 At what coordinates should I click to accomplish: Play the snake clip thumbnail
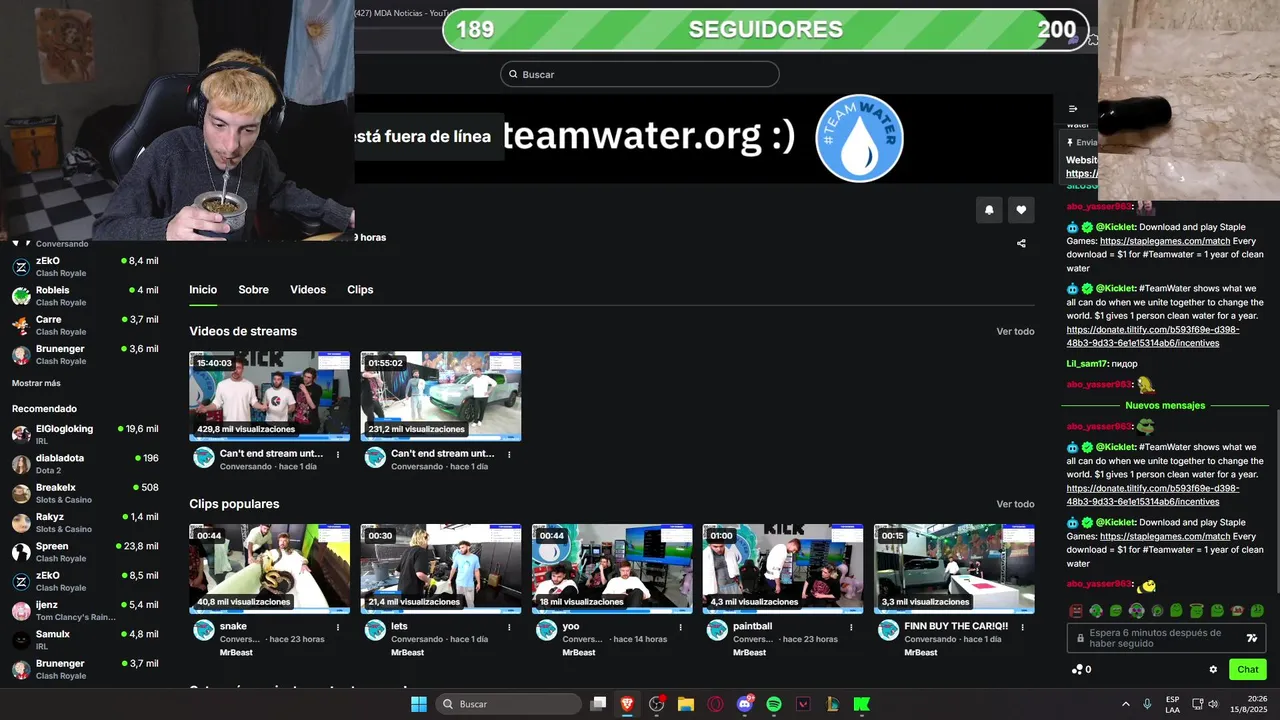[x=270, y=569]
